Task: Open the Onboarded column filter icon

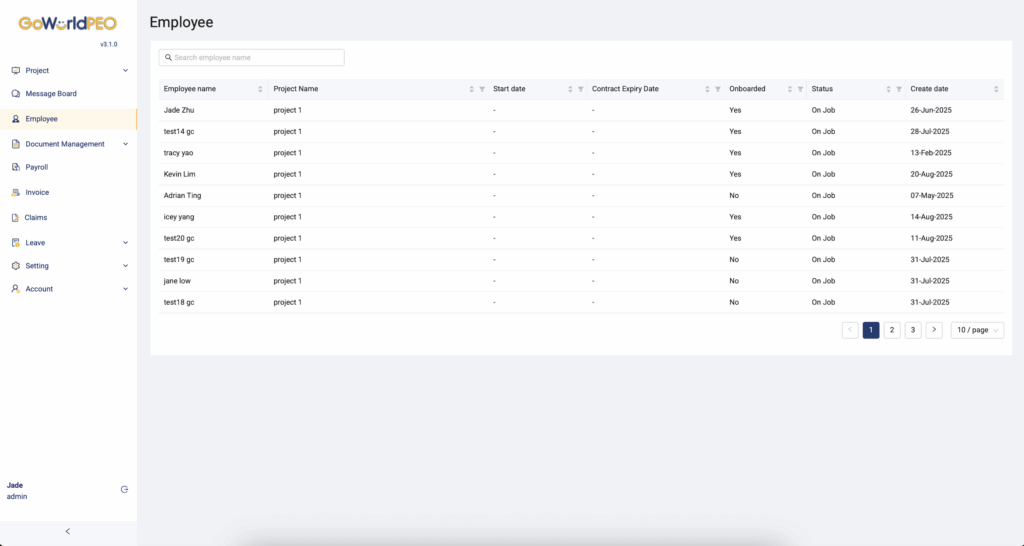Action: click(x=800, y=89)
